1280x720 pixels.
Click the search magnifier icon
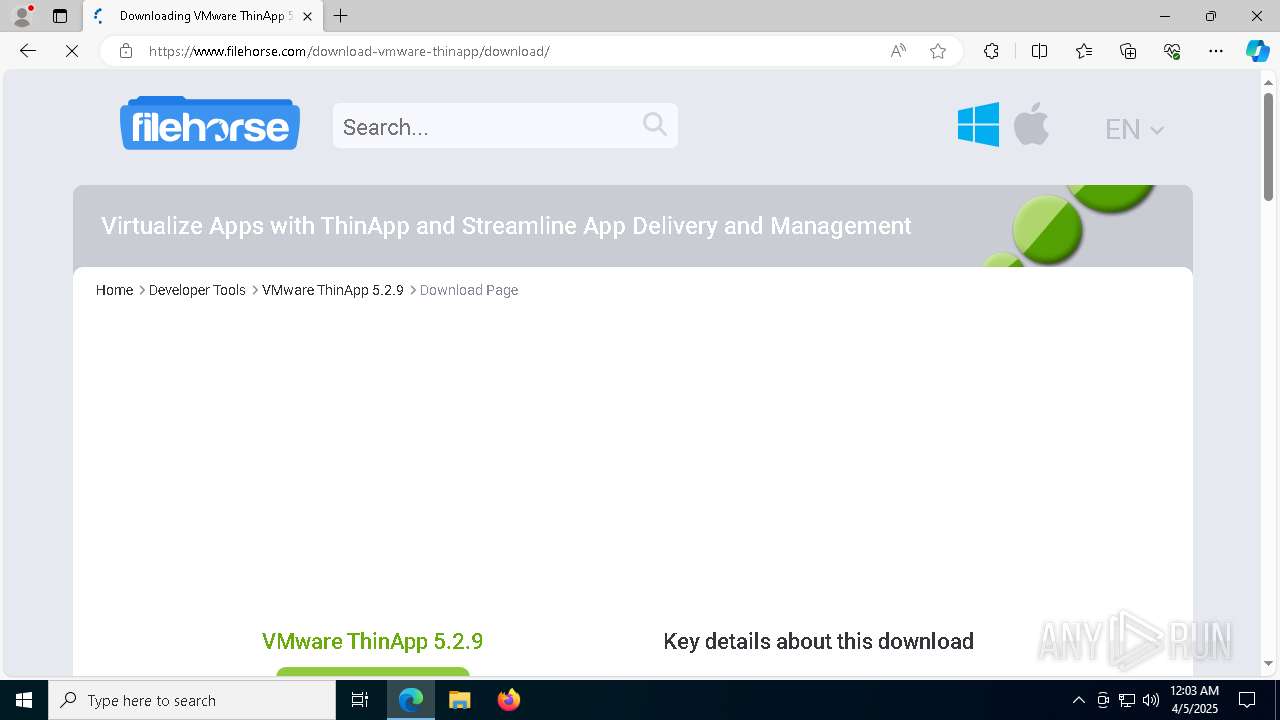click(655, 124)
